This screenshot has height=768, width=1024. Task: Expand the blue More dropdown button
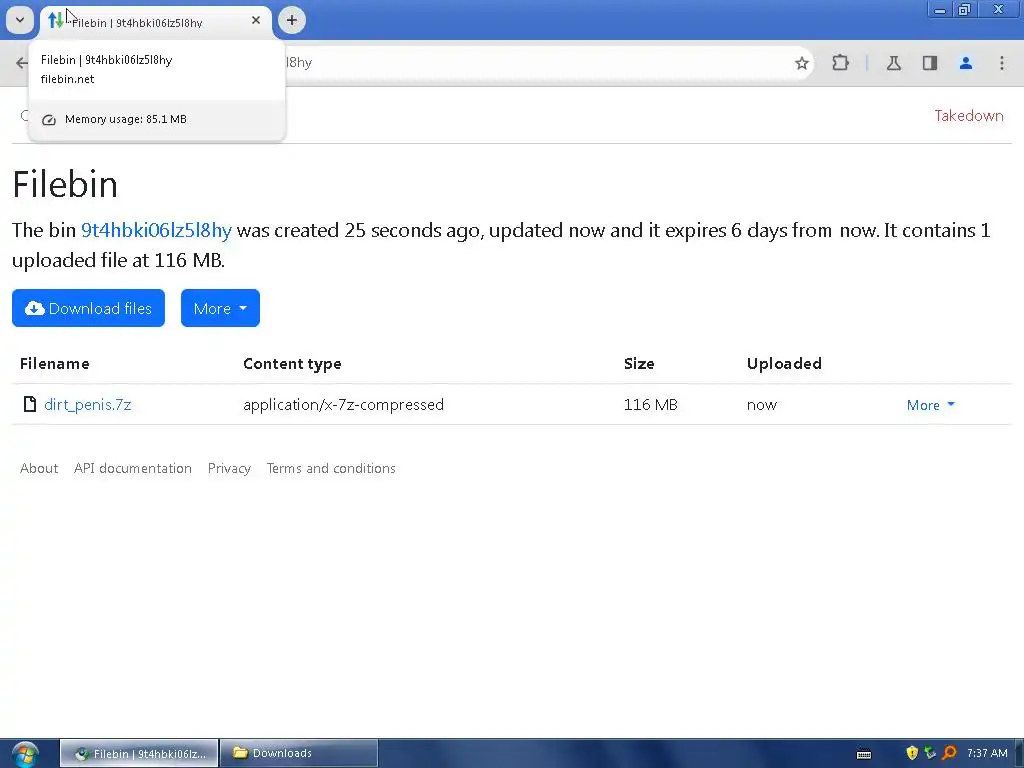[220, 308]
